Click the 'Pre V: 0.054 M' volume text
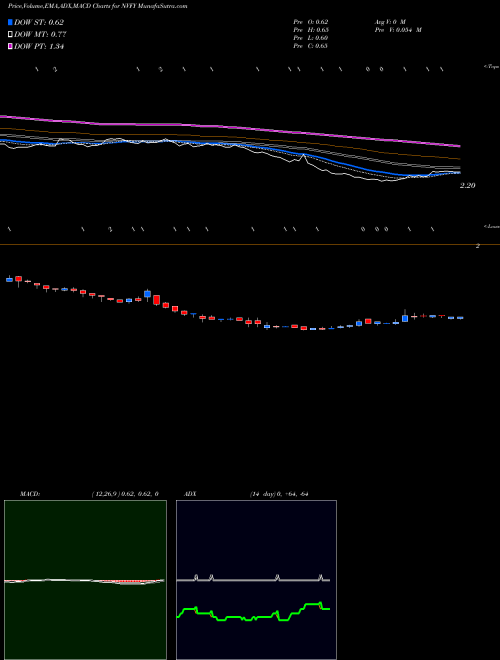Viewport: 500px width, 660px height. tap(398, 30)
